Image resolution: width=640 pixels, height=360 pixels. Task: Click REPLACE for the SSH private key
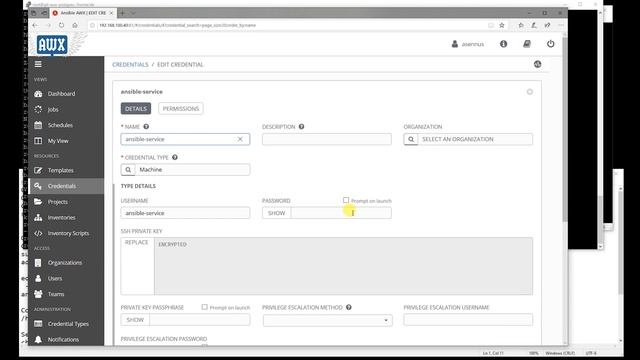tap(137, 242)
